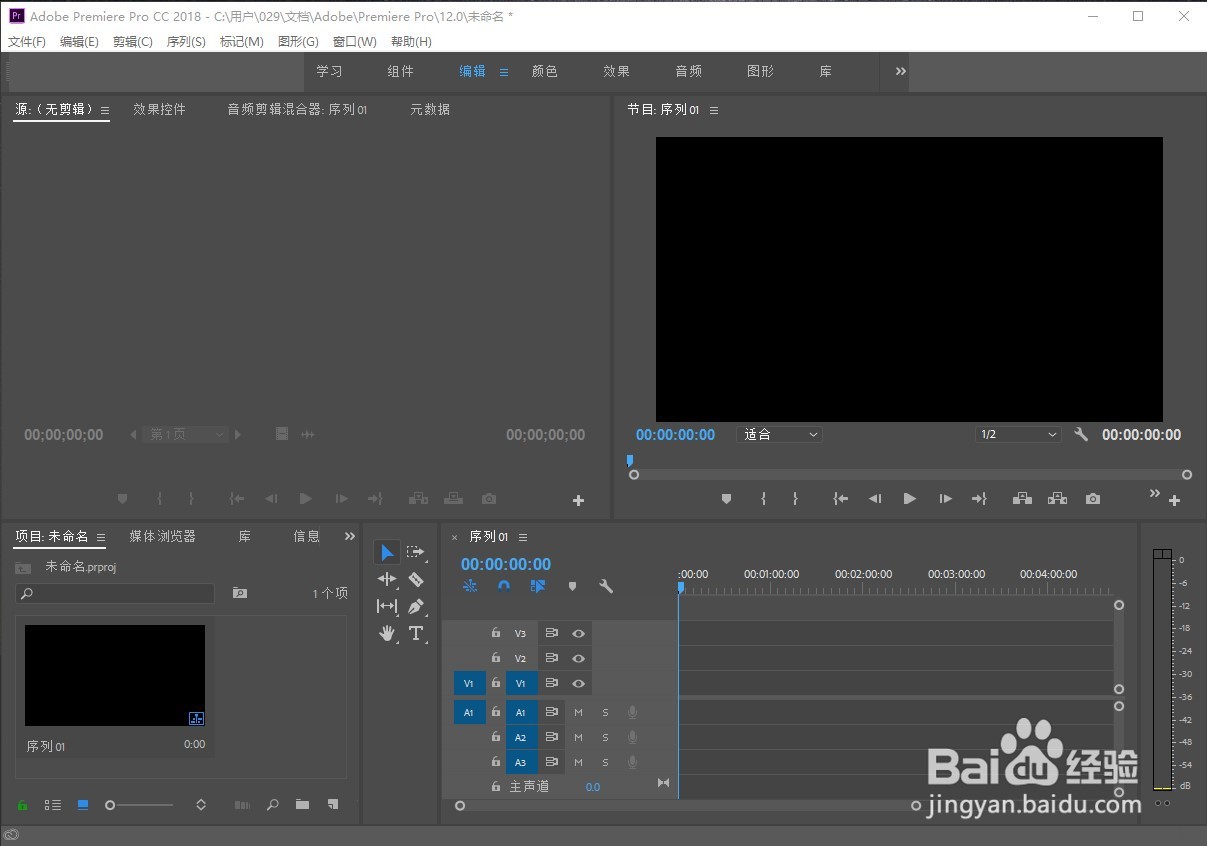Viewport: 1207px width, 846px height.
Task: Hide track V2 output eye
Action: (x=578, y=658)
